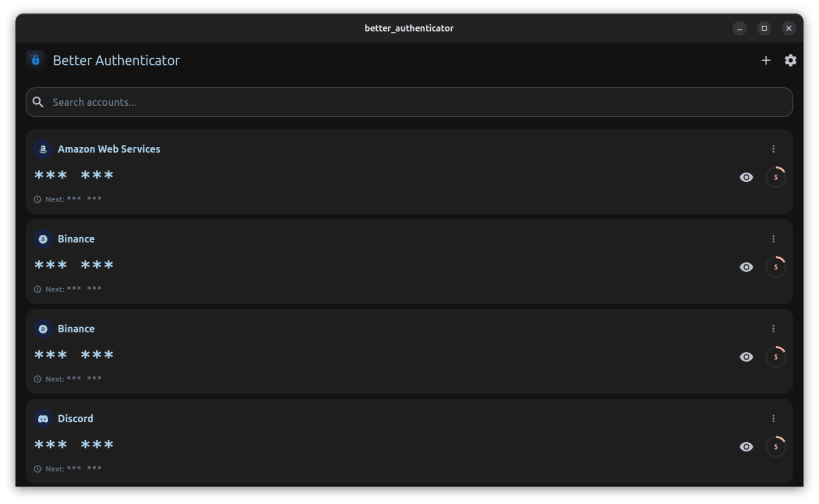The width and height of the screenshot is (819, 504).
Task: Click the magnifier icon in search bar
Action: tap(38, 102)
